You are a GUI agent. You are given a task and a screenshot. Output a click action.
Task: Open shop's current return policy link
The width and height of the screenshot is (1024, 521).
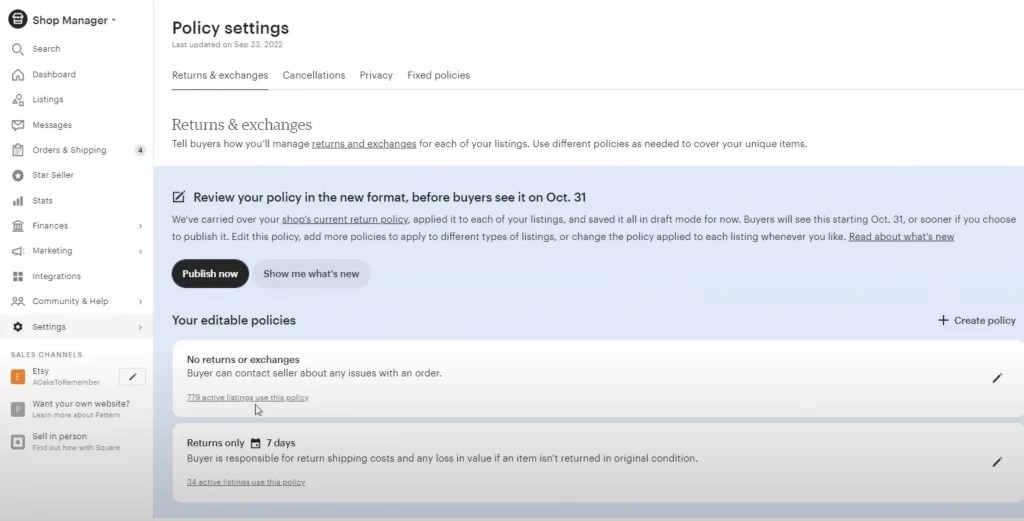point(345,219)
